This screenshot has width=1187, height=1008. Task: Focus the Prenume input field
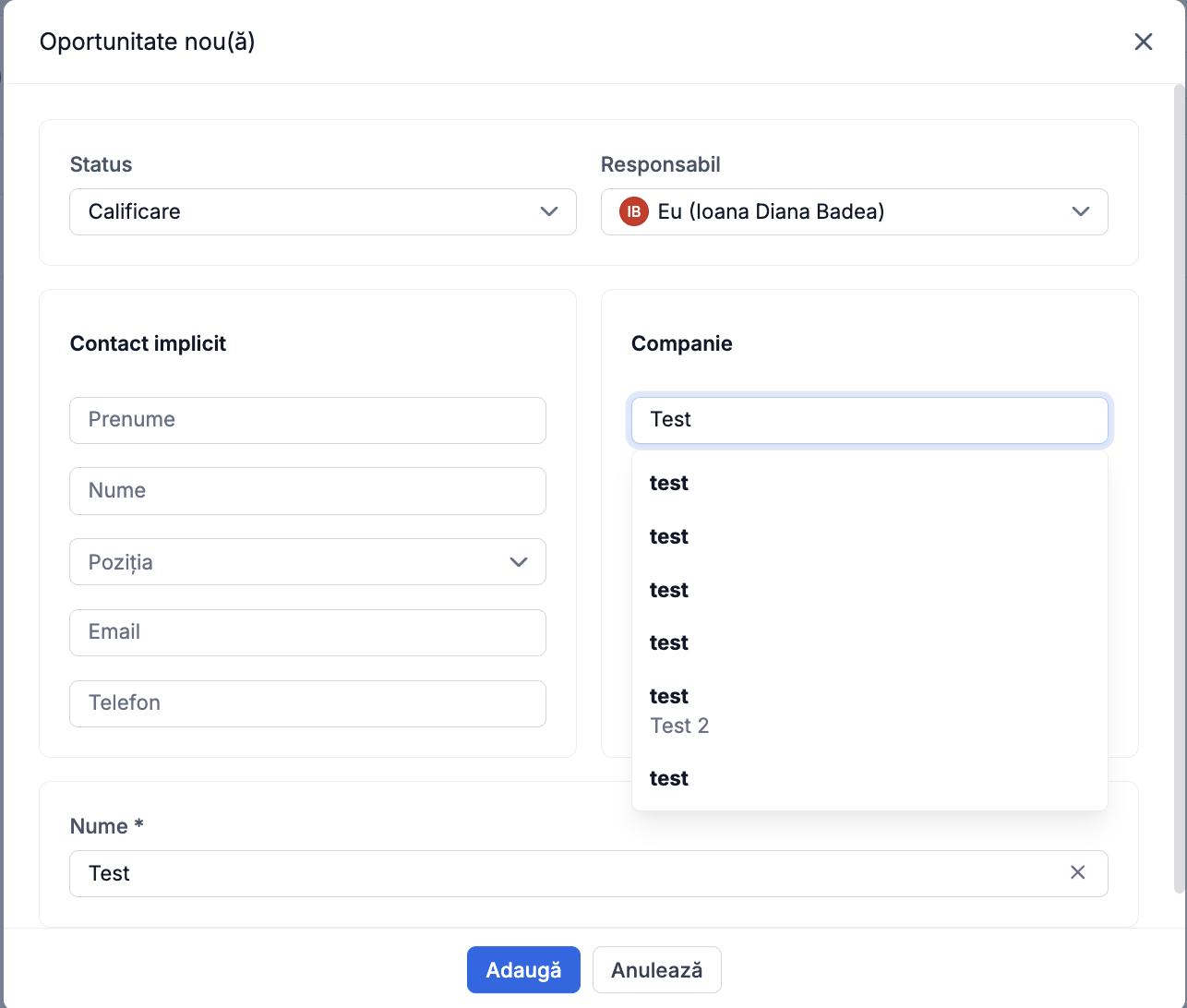(x=307, y=420)
